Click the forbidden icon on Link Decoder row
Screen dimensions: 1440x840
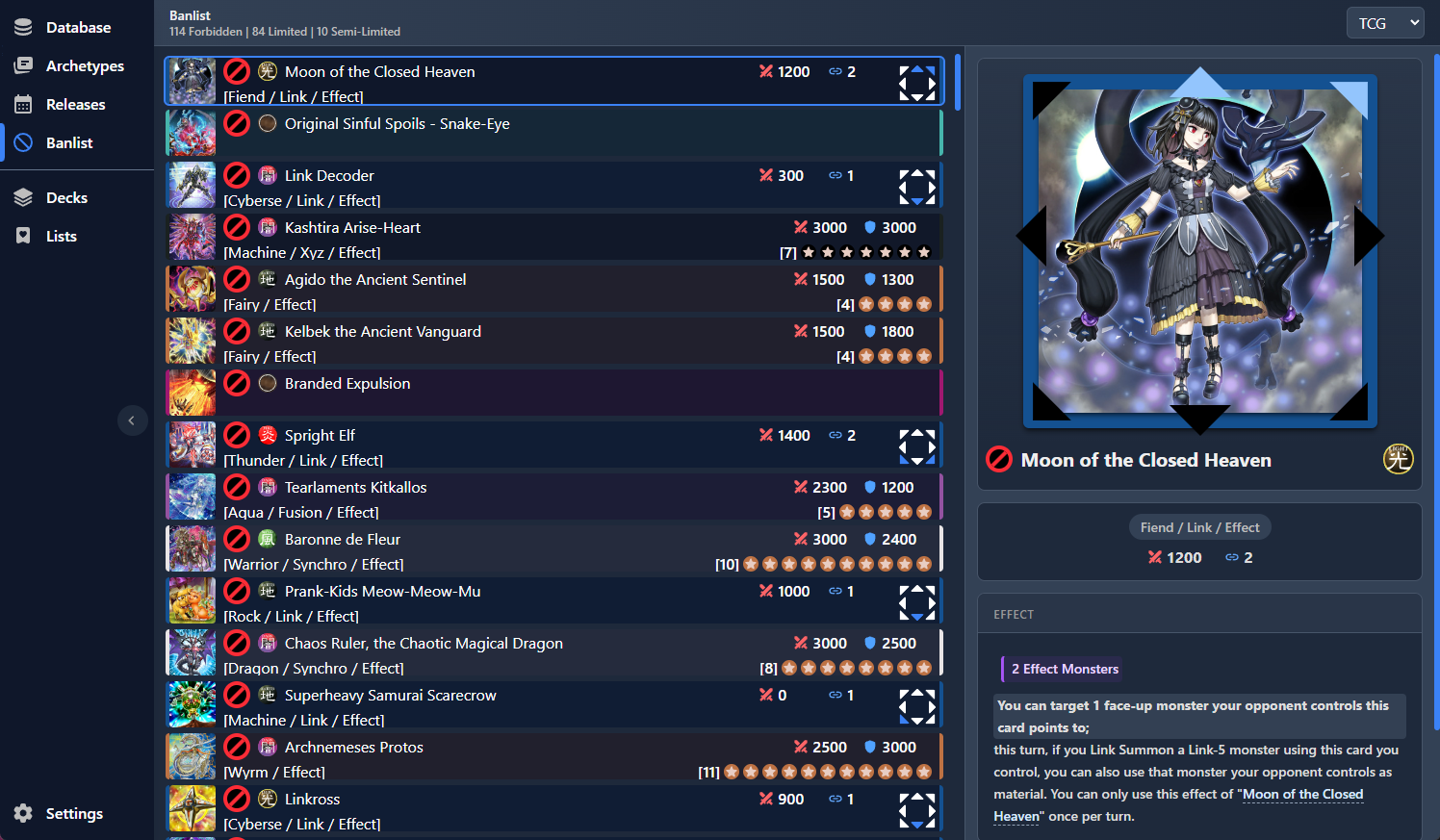(x=237, y=175)
